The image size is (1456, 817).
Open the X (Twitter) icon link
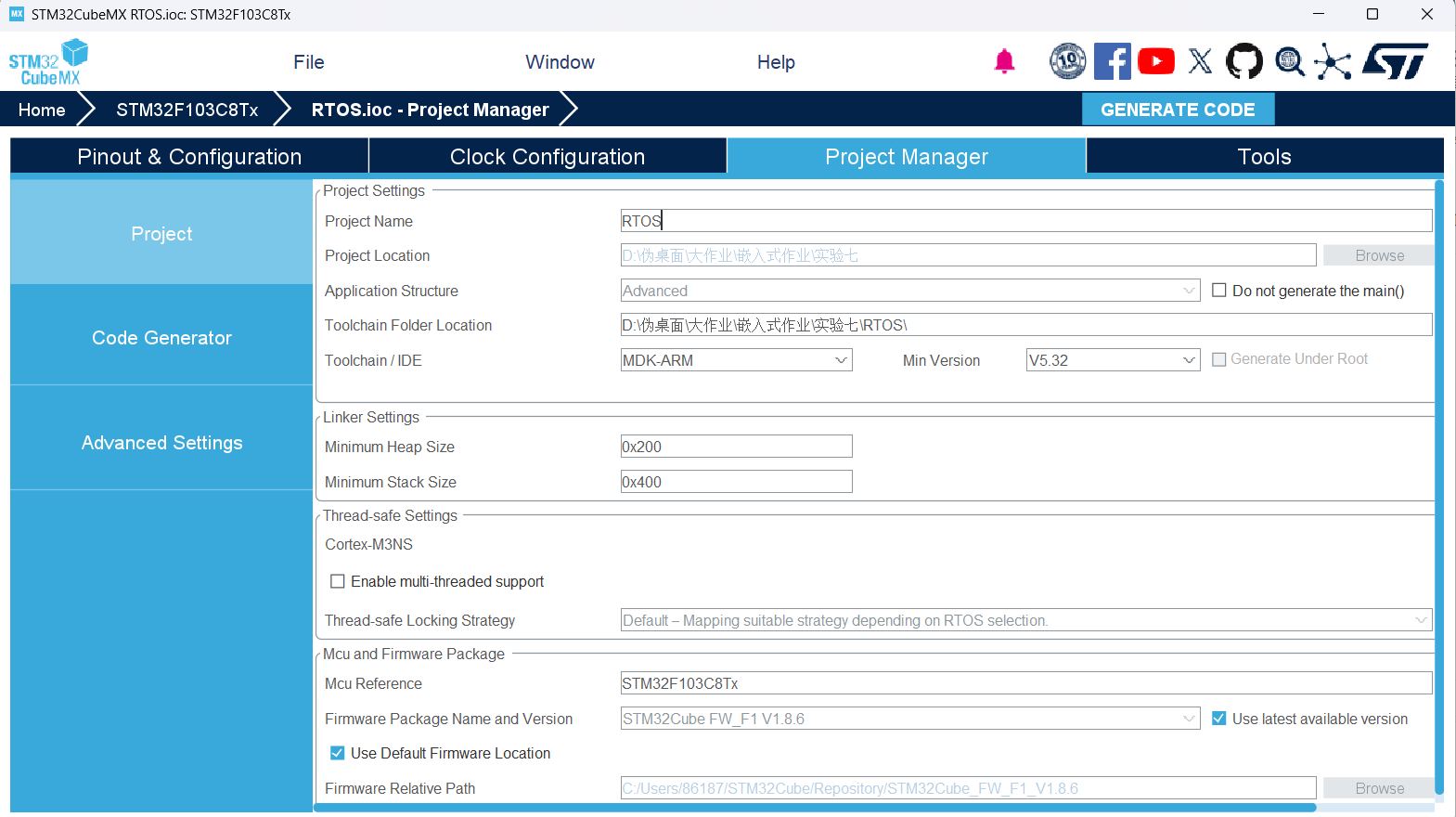pyautogui.click(x=1201, y=61)
